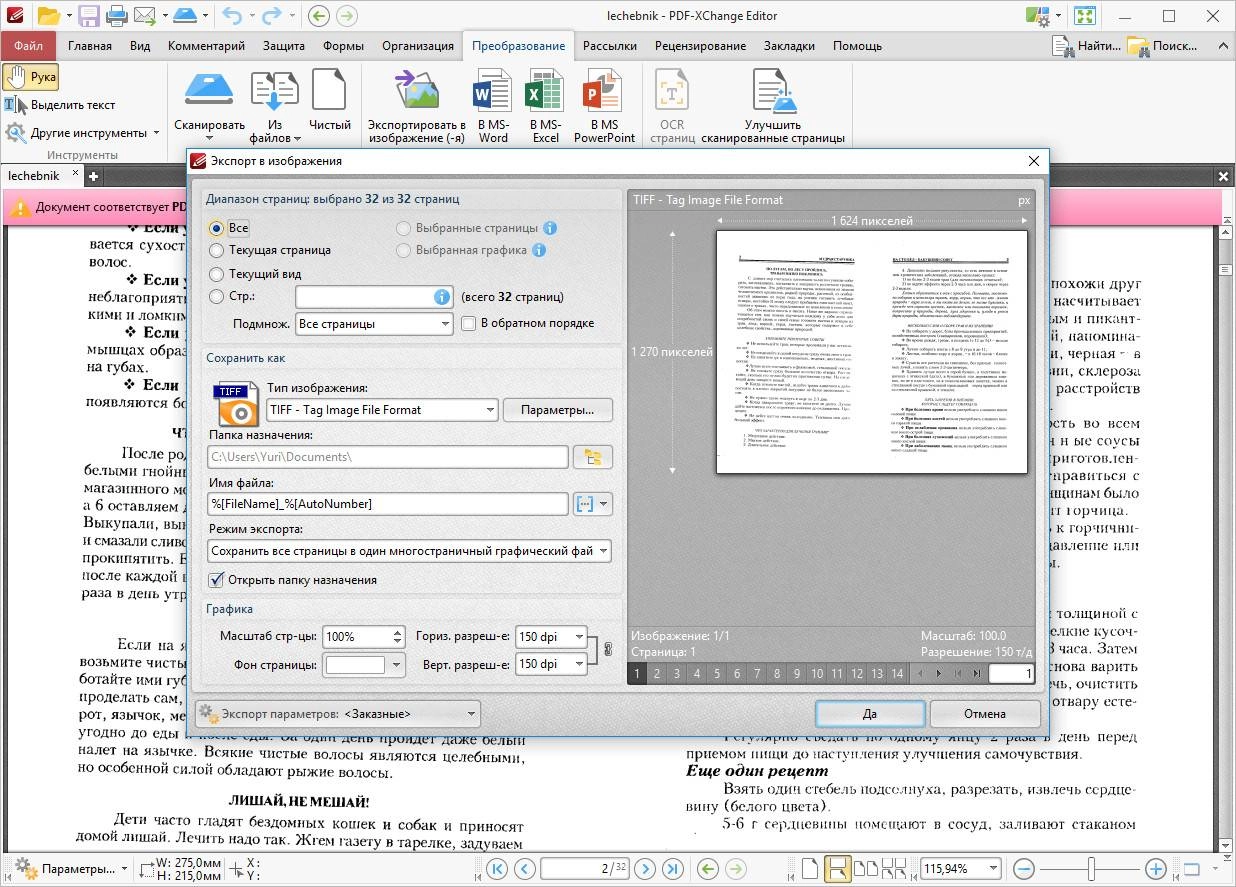
Task: Switch to the Комментарий tab
Action: coord(206,46)
